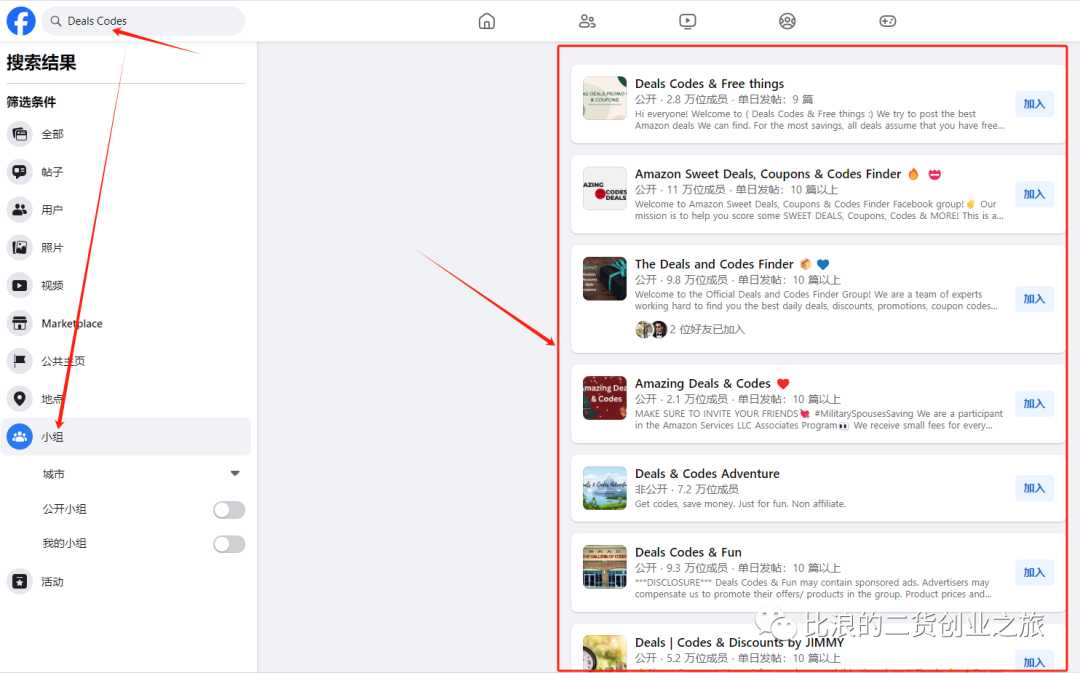Join Deals Codes & Fun group
Image resolution: width=1080 pixels, height=673 pixels.
[x=1034, y=572]
